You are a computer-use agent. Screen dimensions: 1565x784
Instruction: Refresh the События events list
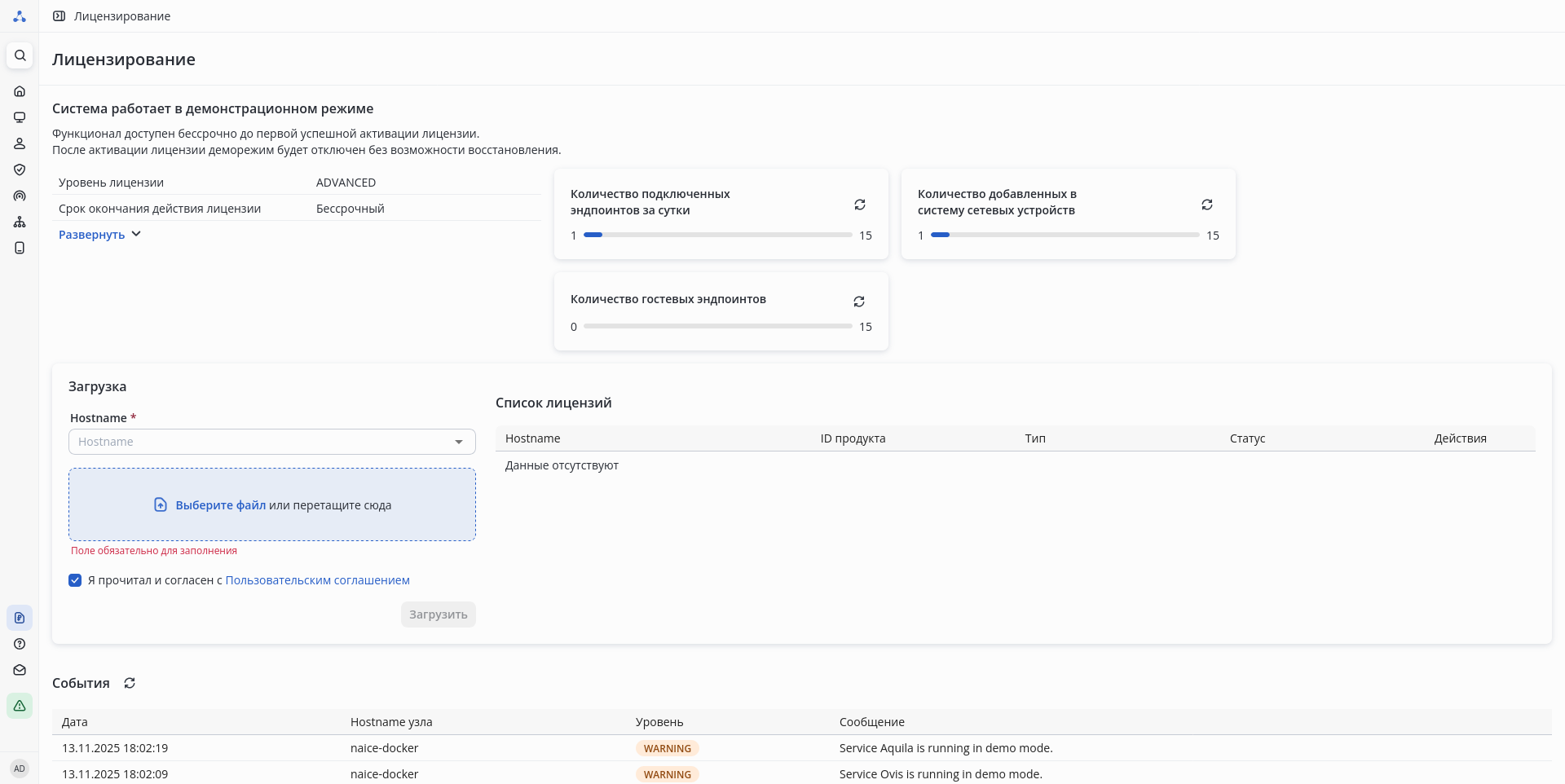[130, 683]
